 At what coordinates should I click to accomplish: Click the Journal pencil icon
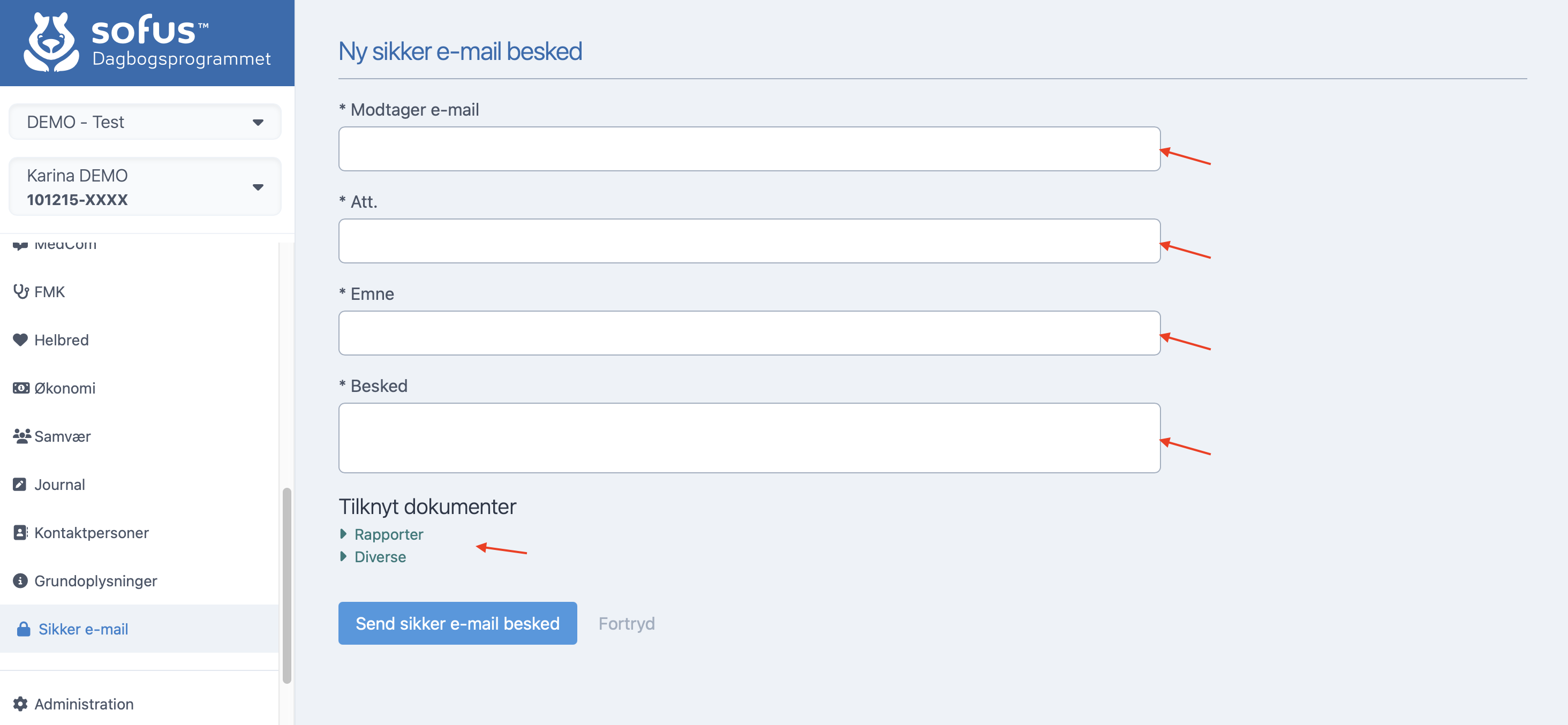(20, 485)
